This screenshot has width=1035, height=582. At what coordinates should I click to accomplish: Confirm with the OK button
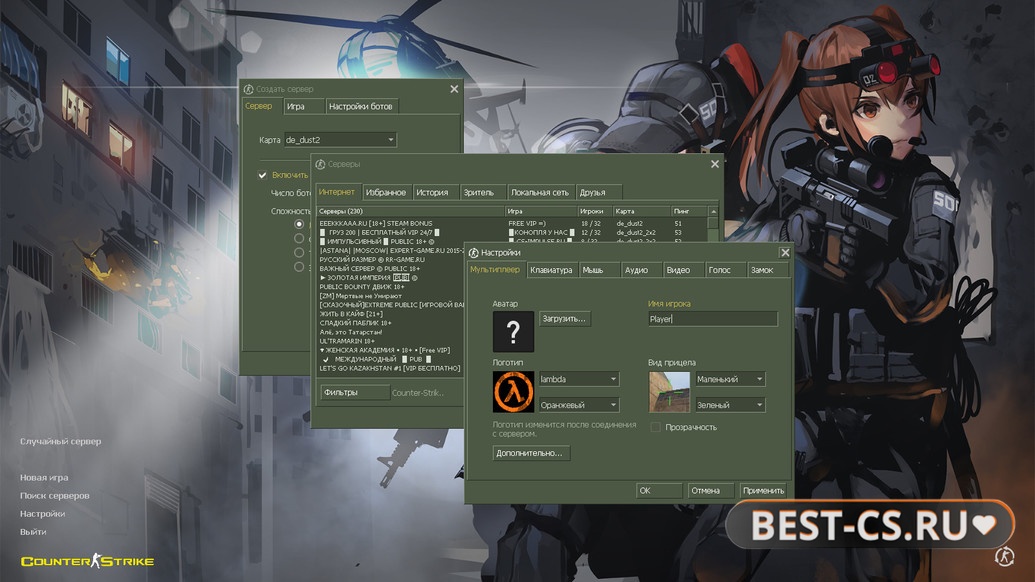(x=659, y=490)
